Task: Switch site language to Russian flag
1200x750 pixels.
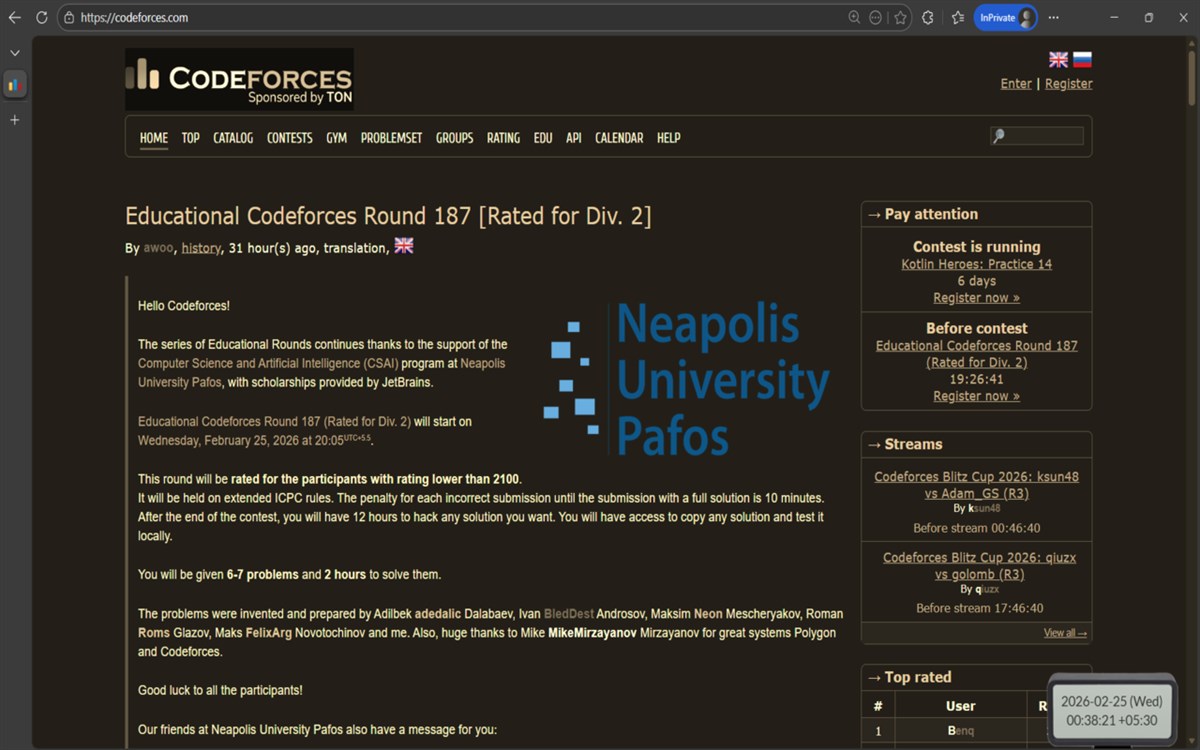Action: coord(1082,60)
